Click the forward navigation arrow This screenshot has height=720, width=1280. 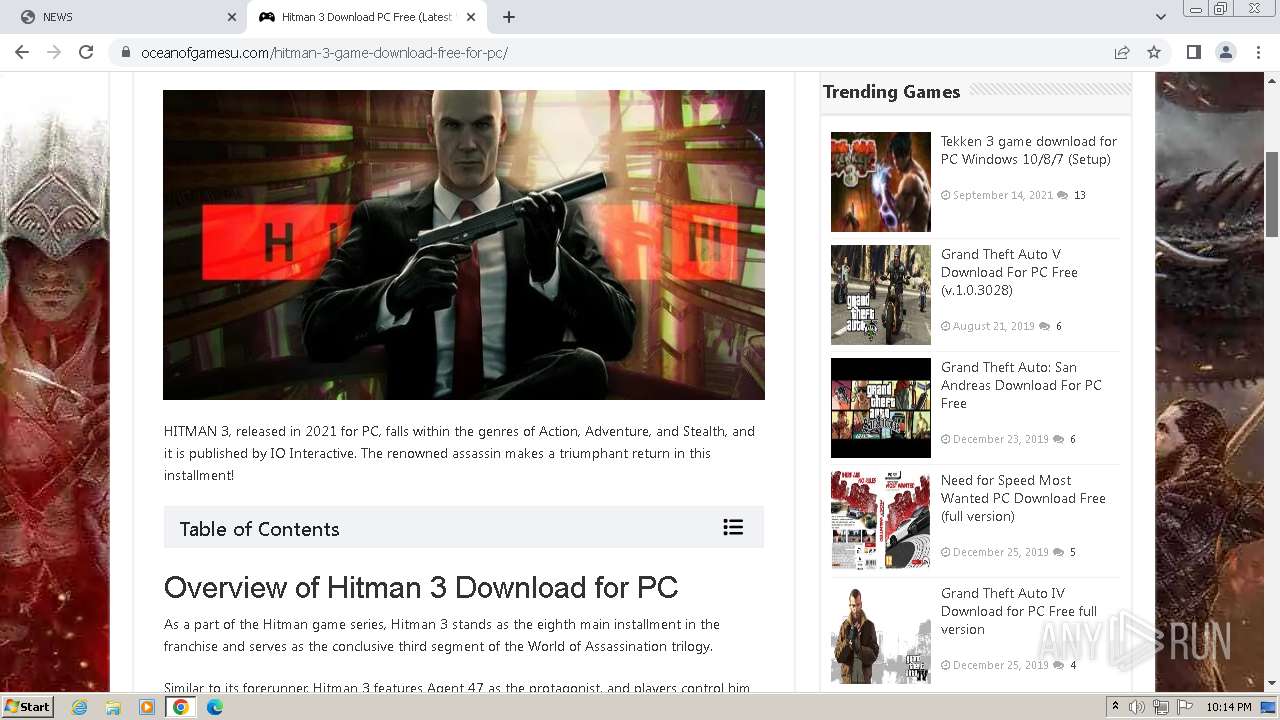point(54,52)
